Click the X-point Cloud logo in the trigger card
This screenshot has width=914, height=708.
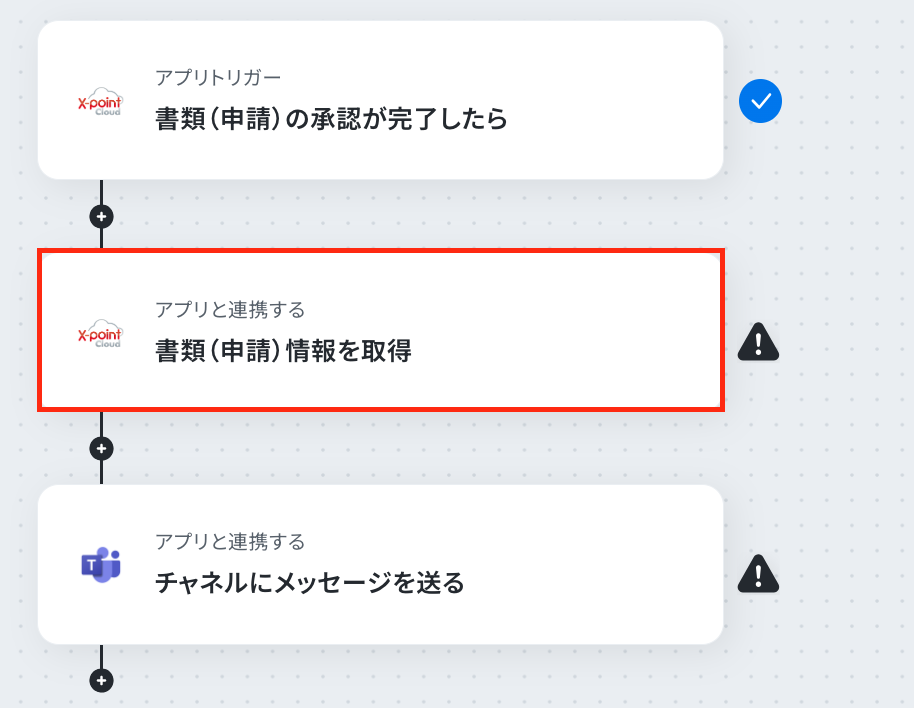[x=100, y=101]
